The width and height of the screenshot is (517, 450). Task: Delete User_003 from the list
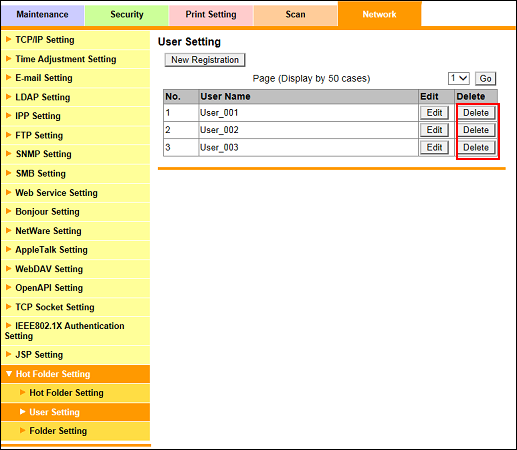coord(476,147)
